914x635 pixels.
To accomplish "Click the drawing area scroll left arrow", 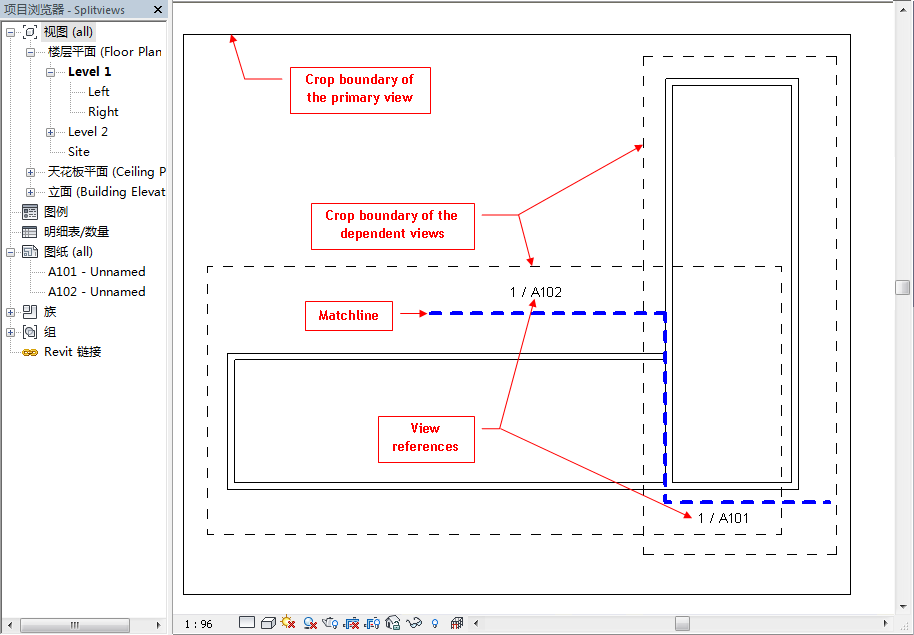I will click(x=476, y=623).
